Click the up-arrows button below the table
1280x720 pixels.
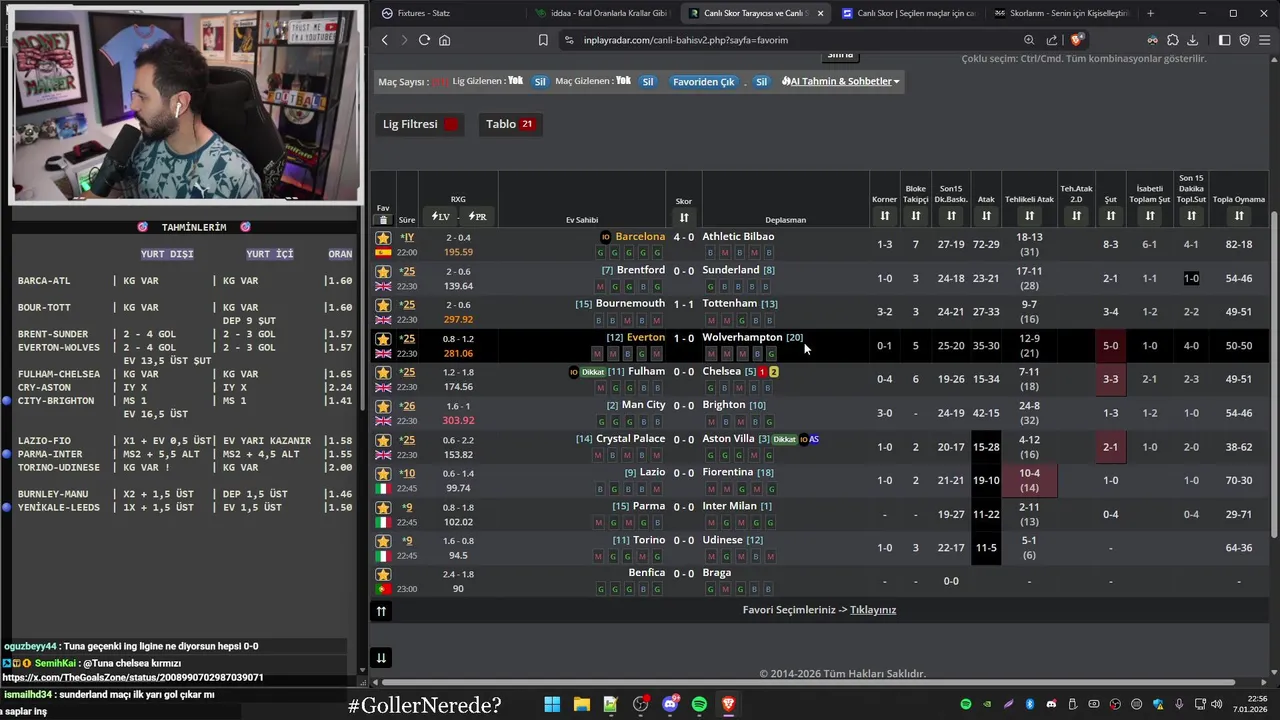tap(381, 611)
